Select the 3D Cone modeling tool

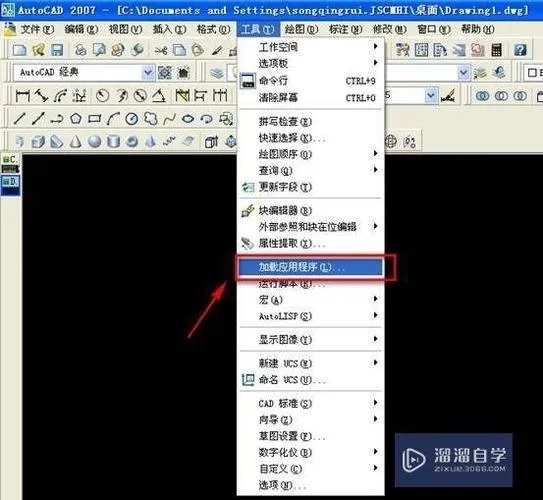click(x=76, y=142)
